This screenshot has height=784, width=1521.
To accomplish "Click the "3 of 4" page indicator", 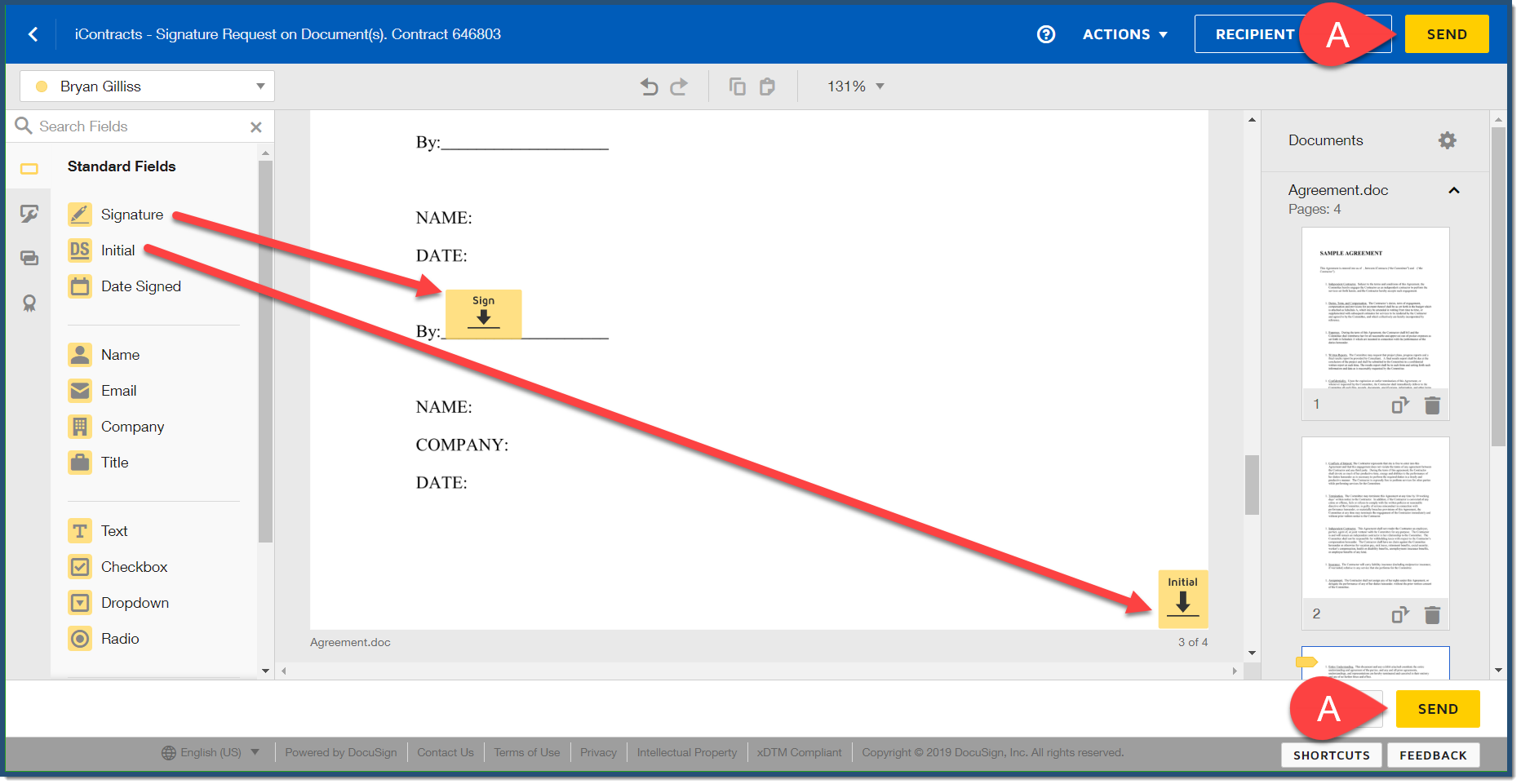I will point(1193,642).
